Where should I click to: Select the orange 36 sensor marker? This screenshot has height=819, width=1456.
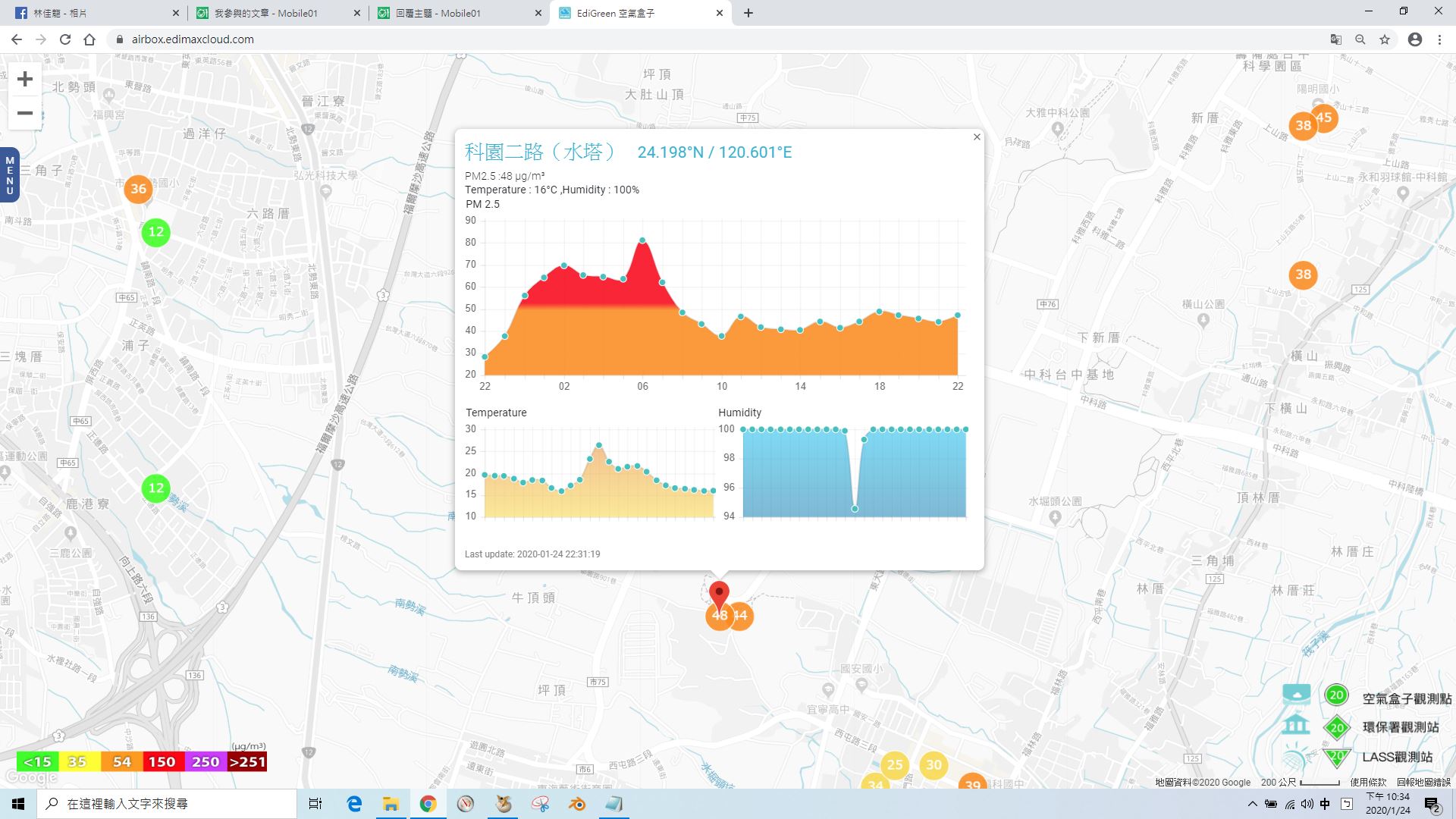(138, 189)
